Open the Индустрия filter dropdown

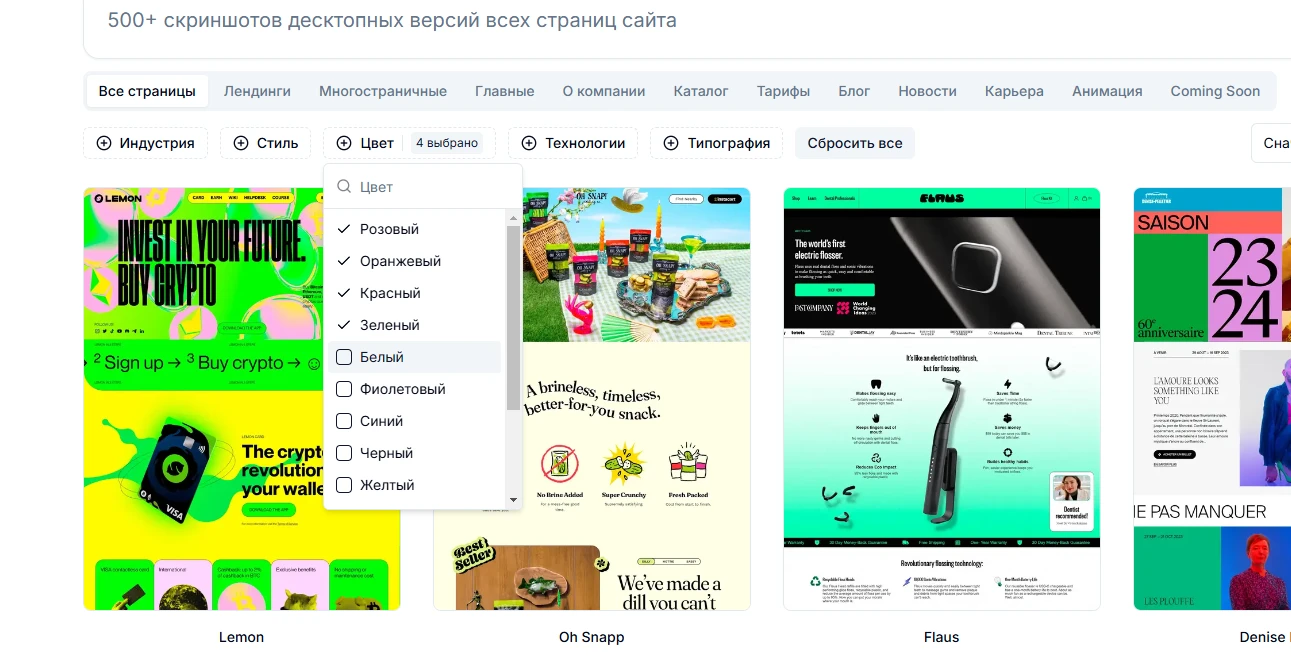pos(146,143)
